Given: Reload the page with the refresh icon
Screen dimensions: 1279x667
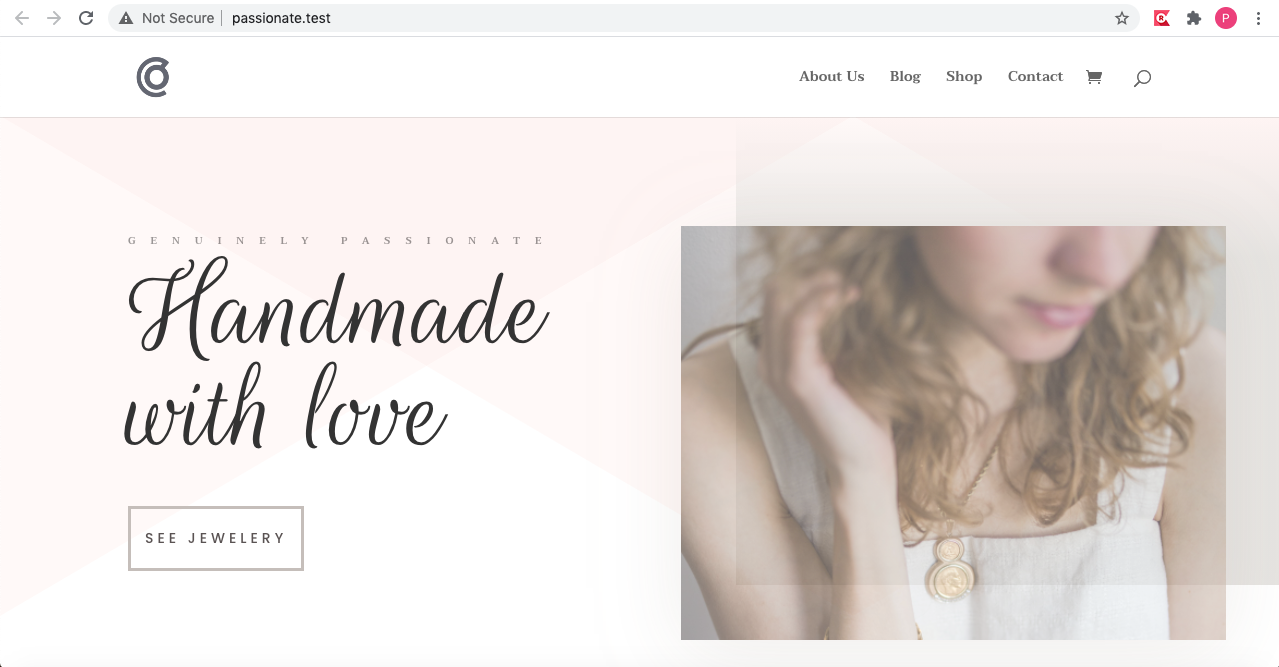Looking at the screenshot, I should coord(87,18).
